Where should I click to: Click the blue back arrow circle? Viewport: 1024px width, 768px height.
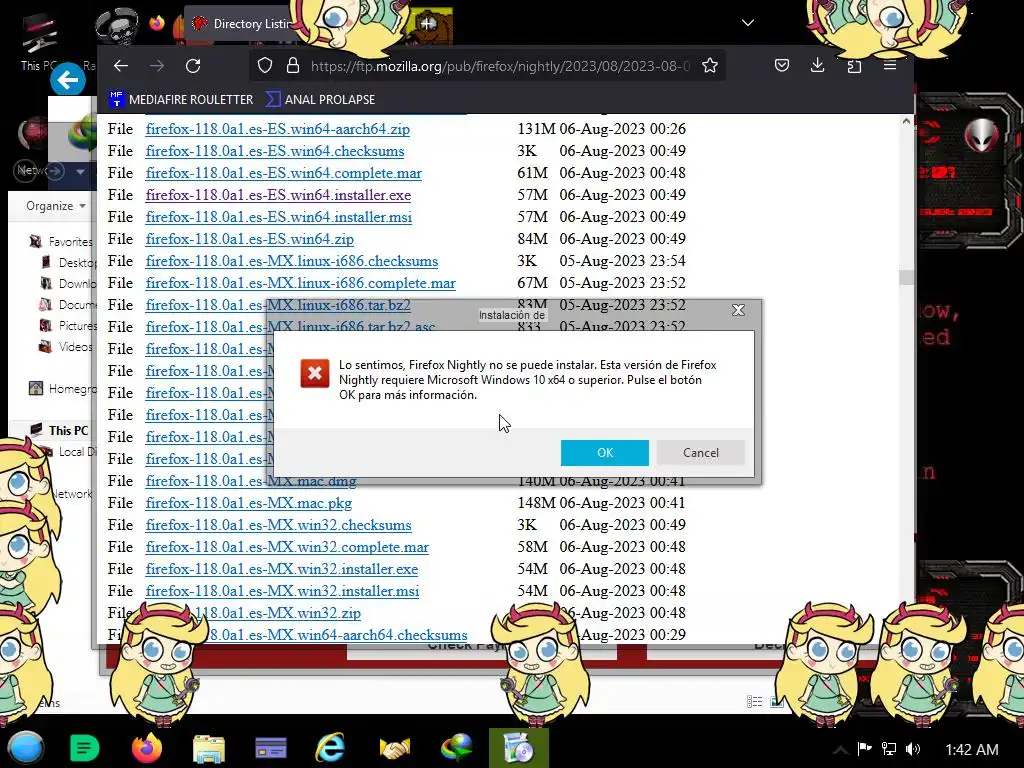(x=67, y=80)
